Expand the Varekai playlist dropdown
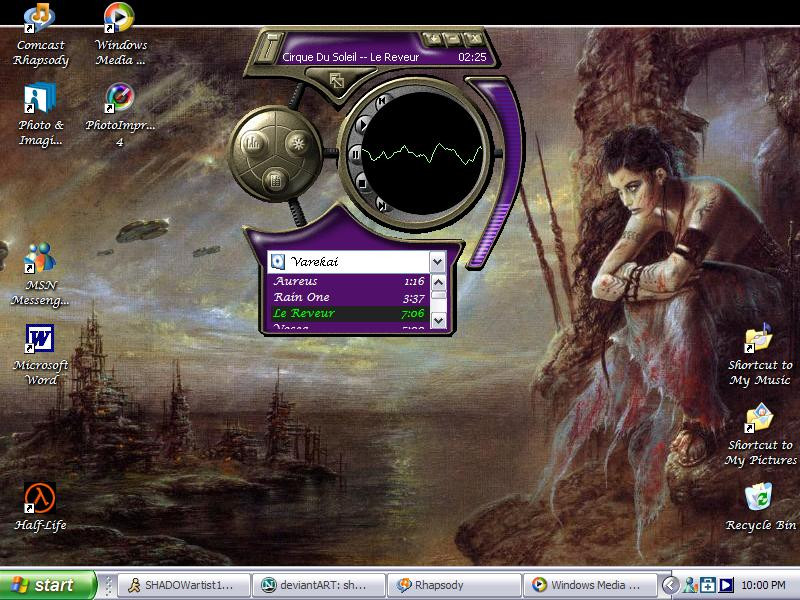The image size is (800, 600). pyautogui.click(x=437, y=262)
